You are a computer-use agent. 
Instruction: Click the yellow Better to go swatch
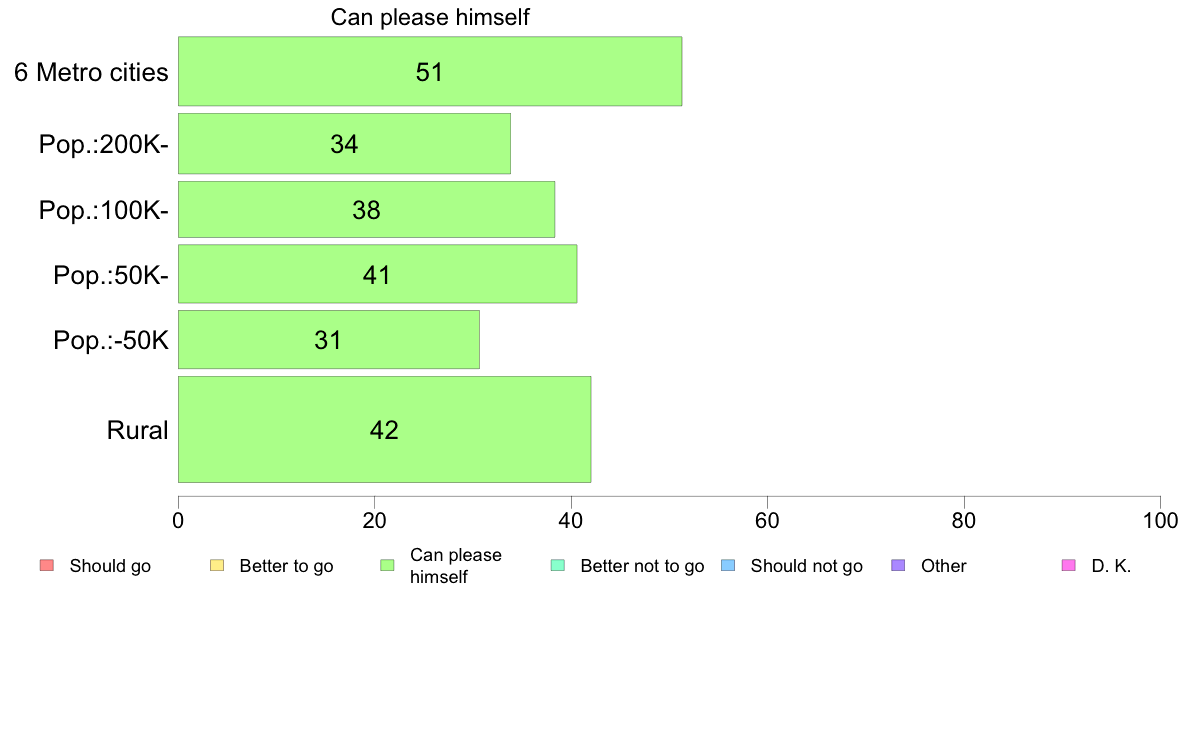217,566
